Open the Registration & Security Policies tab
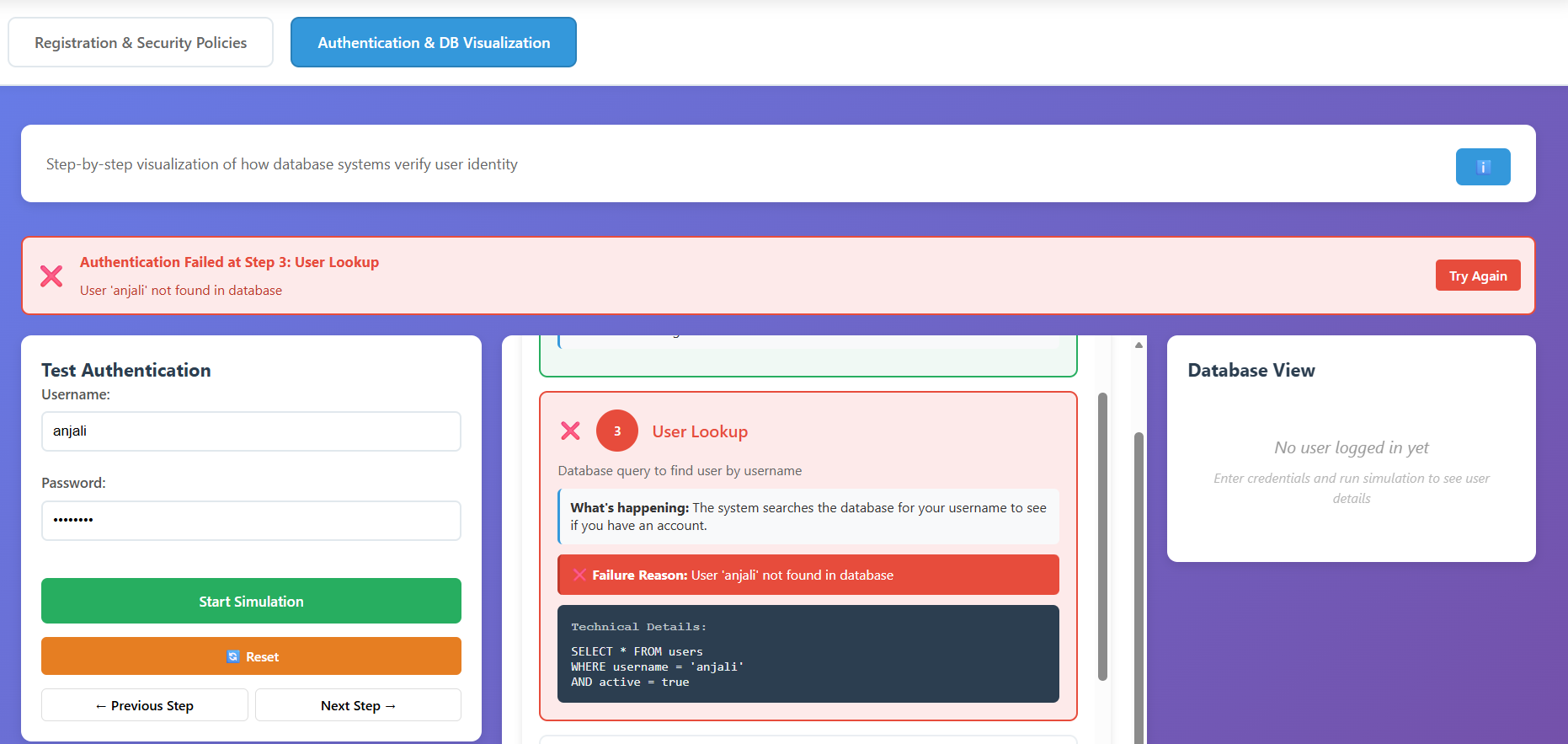 point(141,43)
